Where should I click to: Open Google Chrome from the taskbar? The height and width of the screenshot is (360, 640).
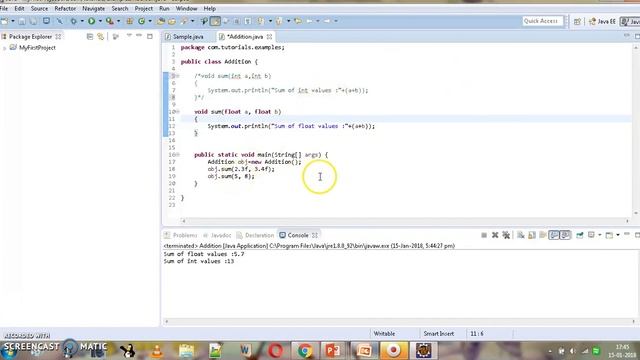[x=304, y=351]
